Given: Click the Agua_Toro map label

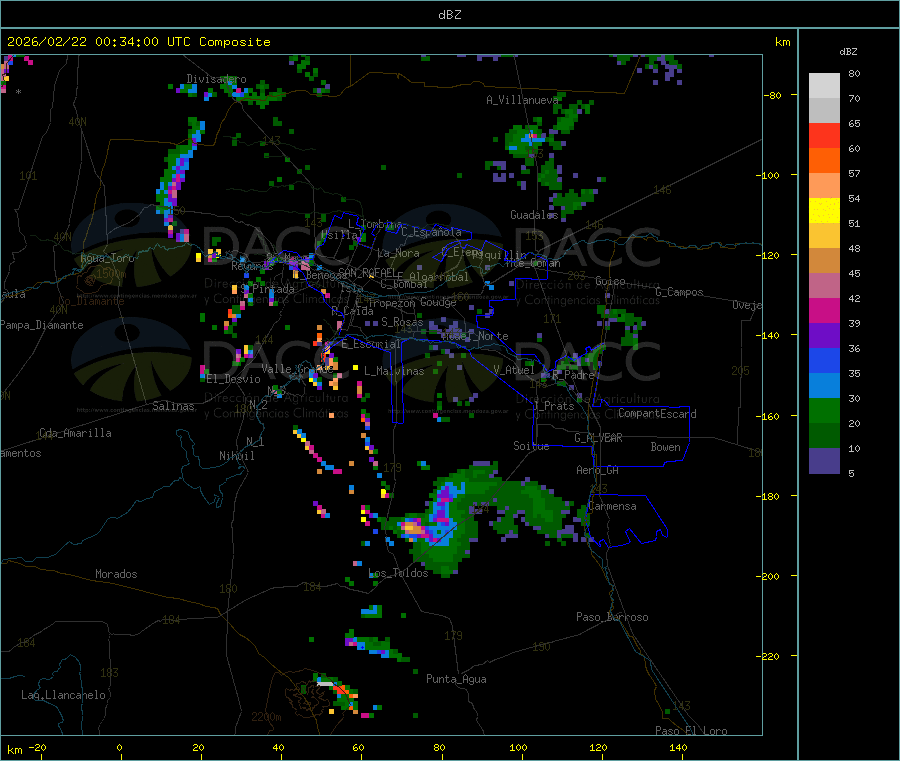Looking at the screenshot, I should click(107, 258).
